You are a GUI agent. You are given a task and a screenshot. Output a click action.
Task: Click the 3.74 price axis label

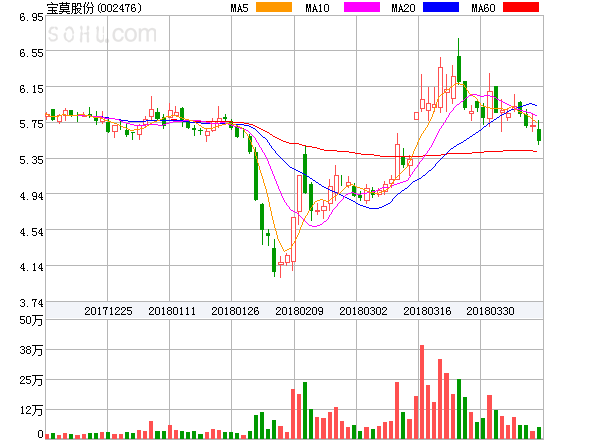(x=31, y=303)
